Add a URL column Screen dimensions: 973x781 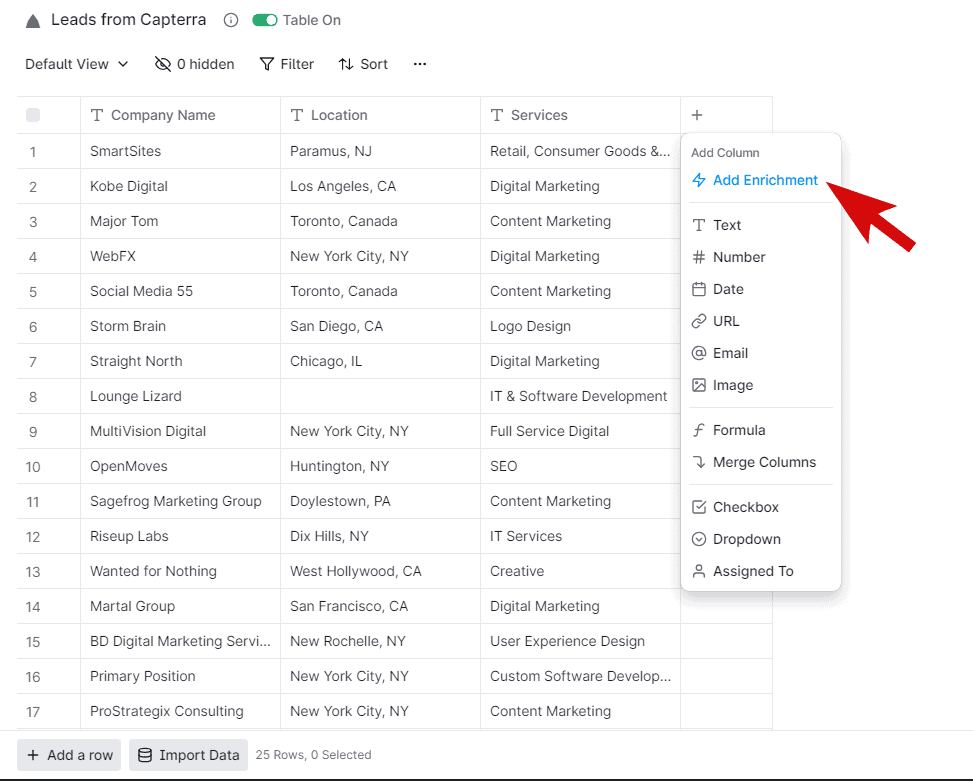761,321
